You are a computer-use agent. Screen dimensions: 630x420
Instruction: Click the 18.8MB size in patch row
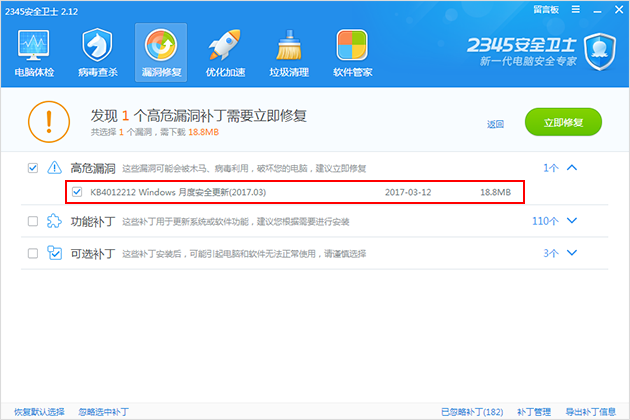(x=495, y=192)
